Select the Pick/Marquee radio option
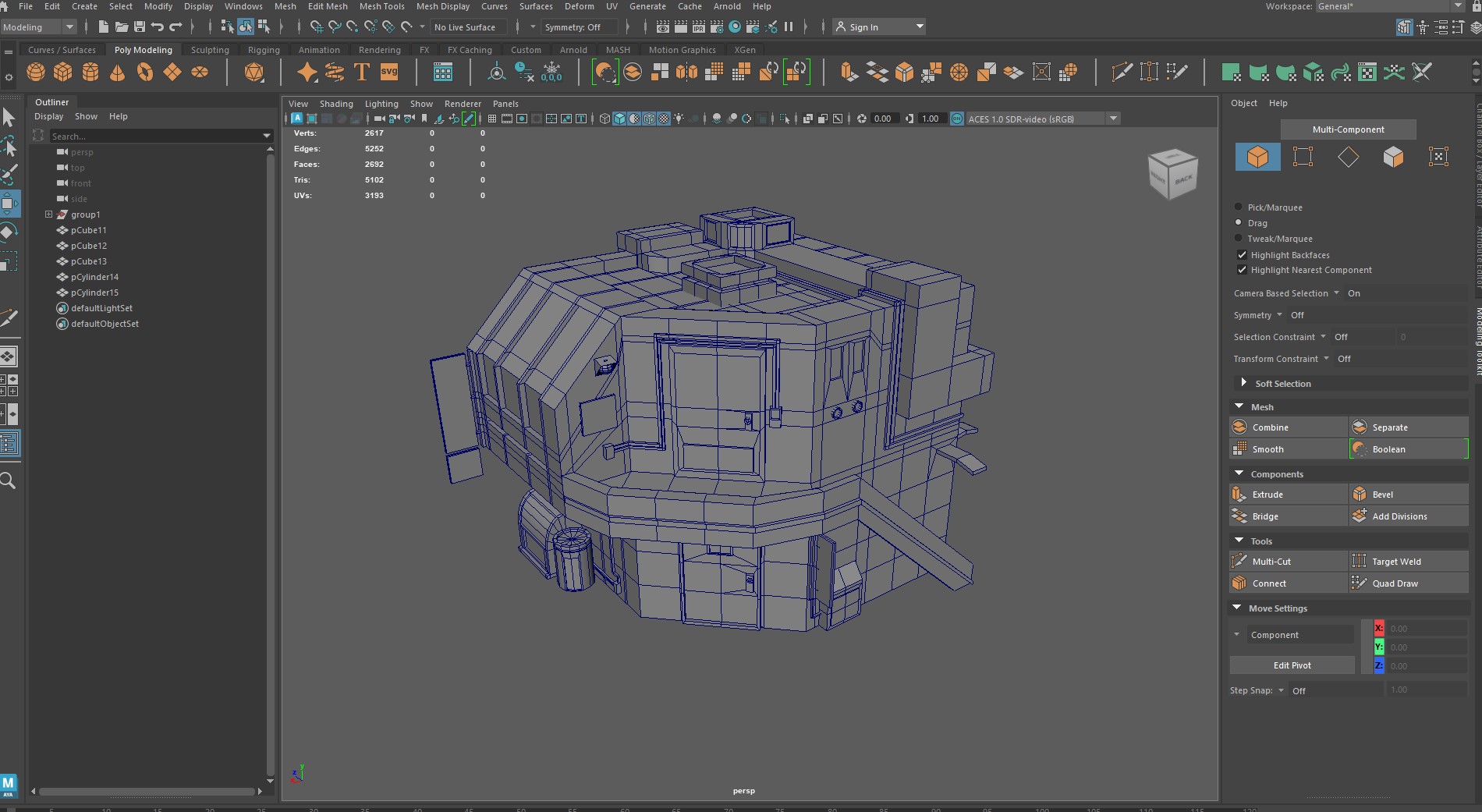The image size is (1482, 812). click(1238, 207)
